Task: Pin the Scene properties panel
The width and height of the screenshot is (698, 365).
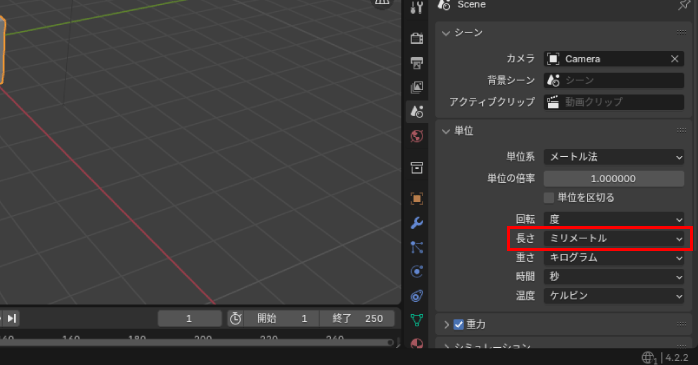Action: click(683, 5)
